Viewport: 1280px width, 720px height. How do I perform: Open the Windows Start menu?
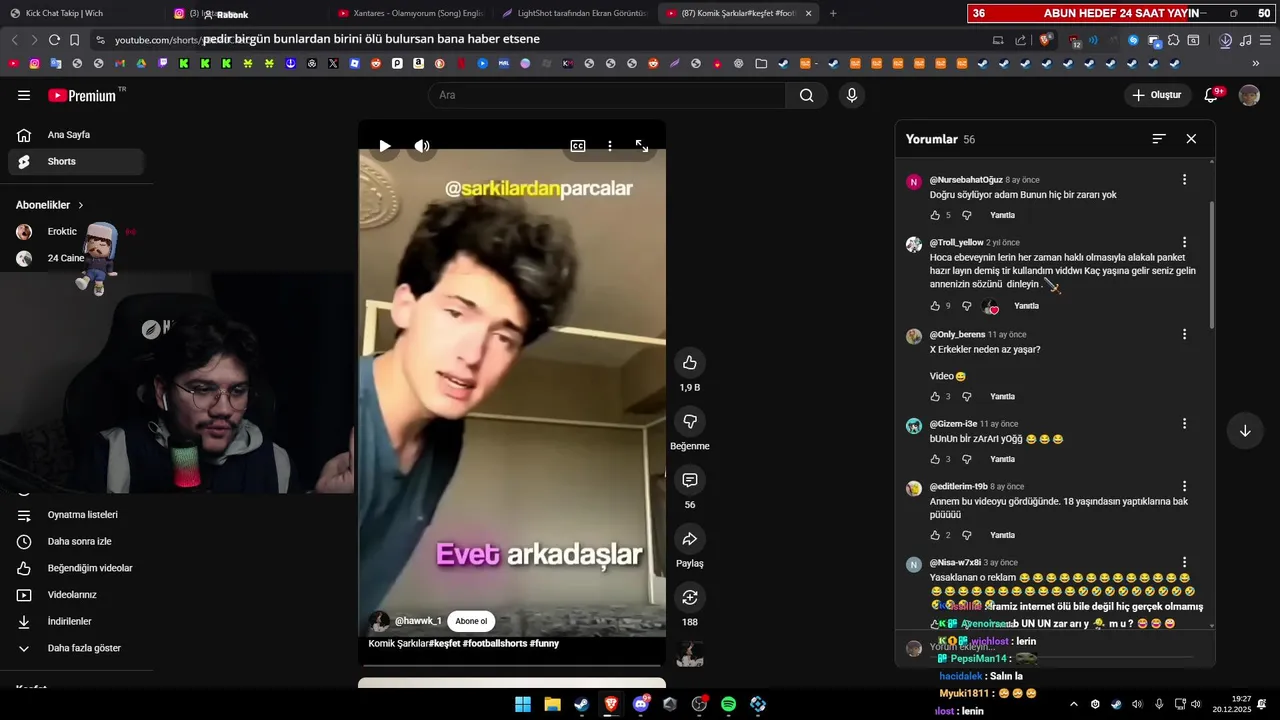pos(523,704)
